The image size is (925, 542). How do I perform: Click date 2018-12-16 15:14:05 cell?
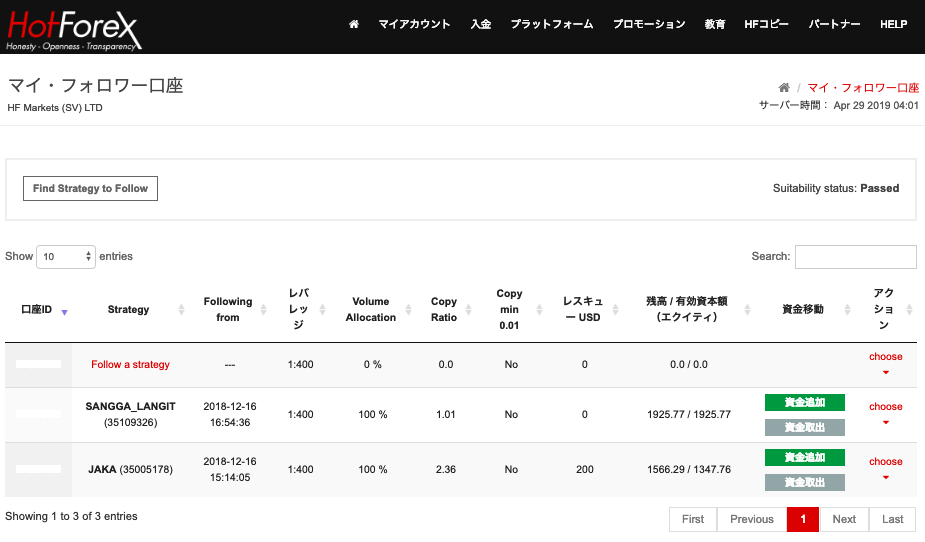point(230,469)
